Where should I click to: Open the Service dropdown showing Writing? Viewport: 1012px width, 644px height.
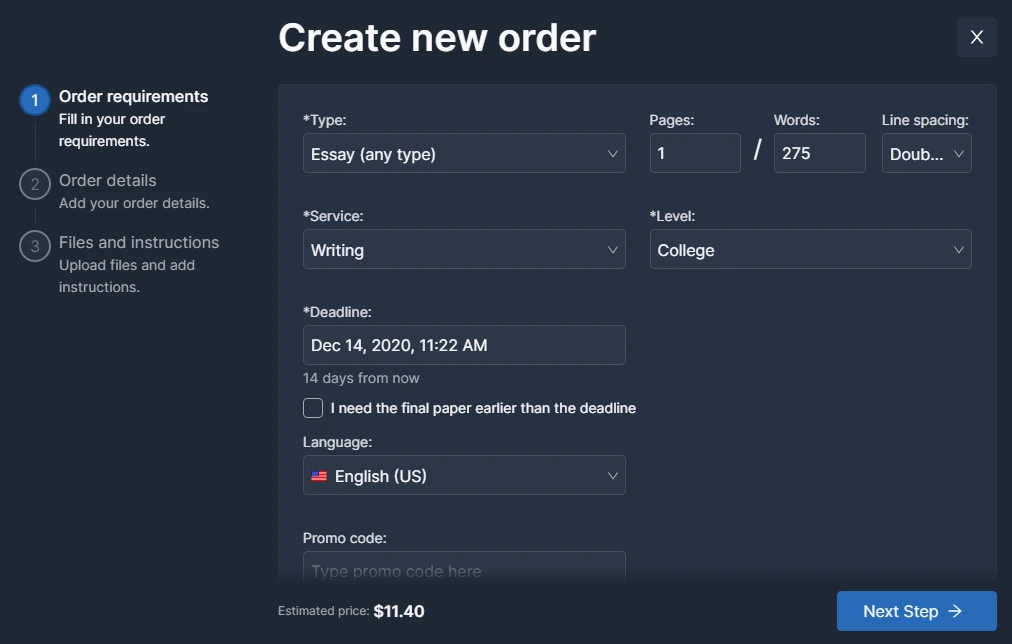[x=464, y=249]
